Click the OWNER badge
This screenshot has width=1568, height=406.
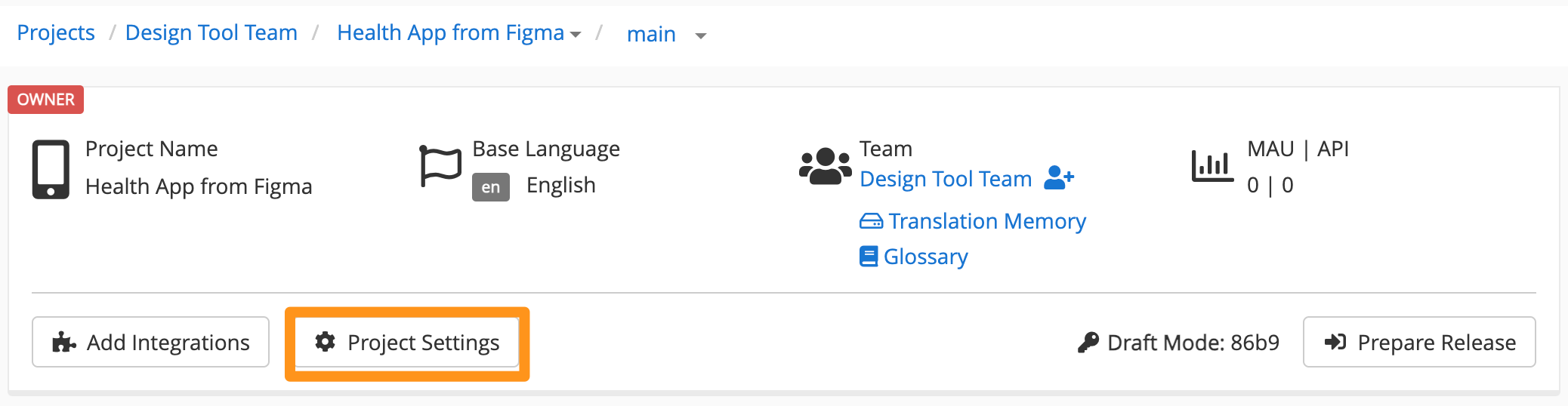(46, 100)
